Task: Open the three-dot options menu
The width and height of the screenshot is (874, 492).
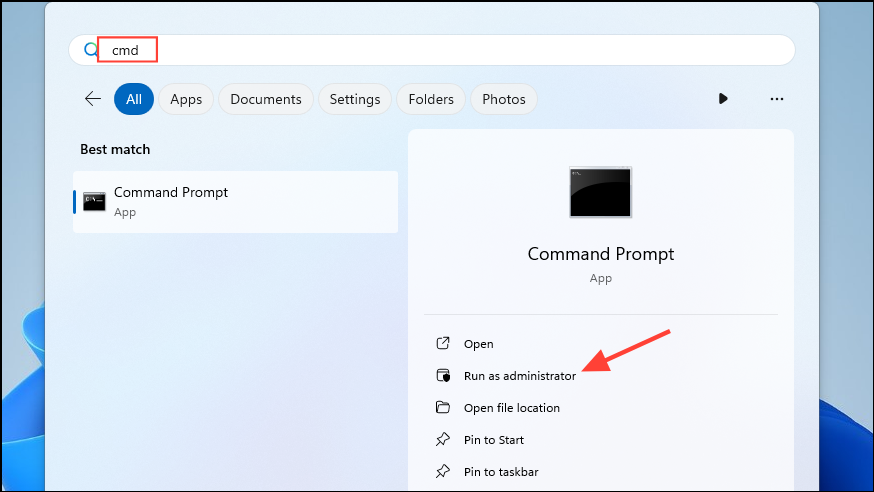Action: [776, 99]
